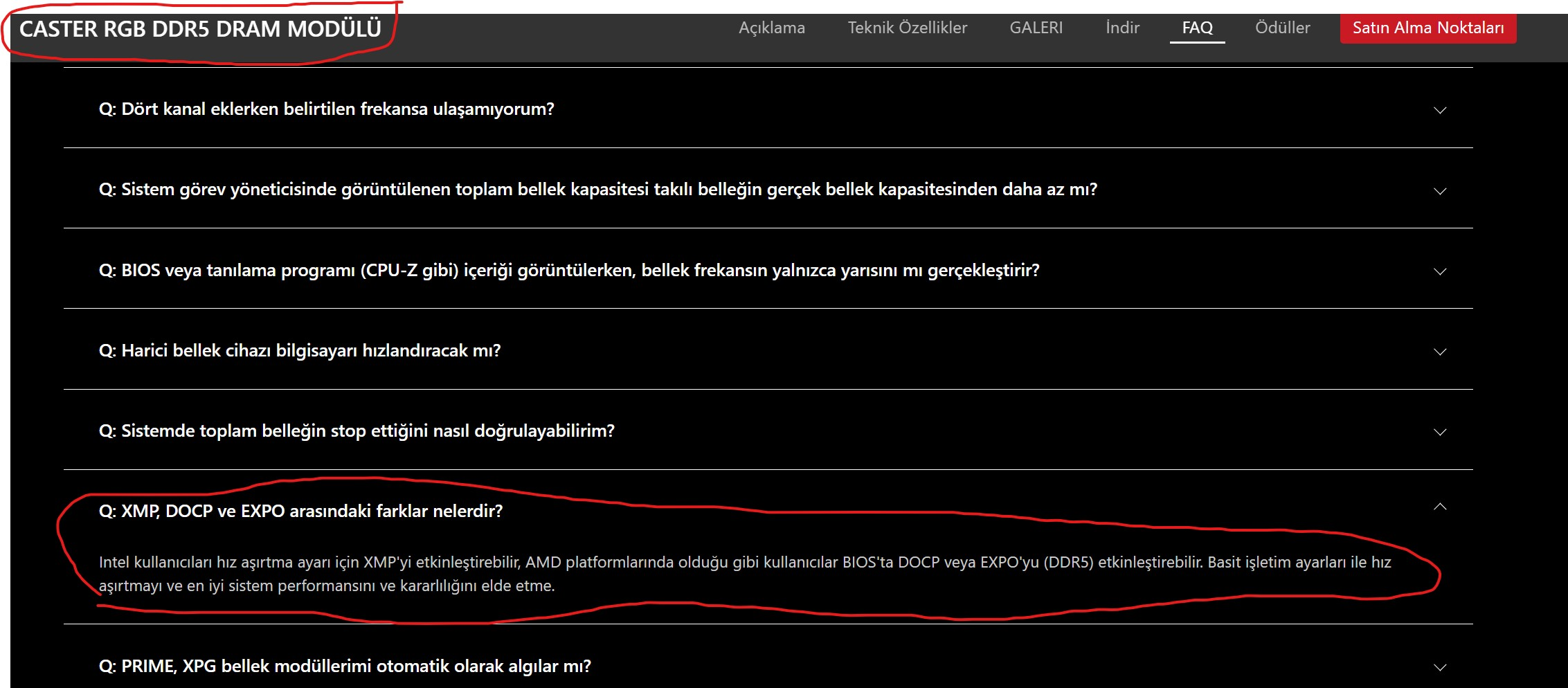Expand chevron for görev yöneticisi bellek kapasitesi question
Screen dimensions: 1568x688
click(1440, 190)
